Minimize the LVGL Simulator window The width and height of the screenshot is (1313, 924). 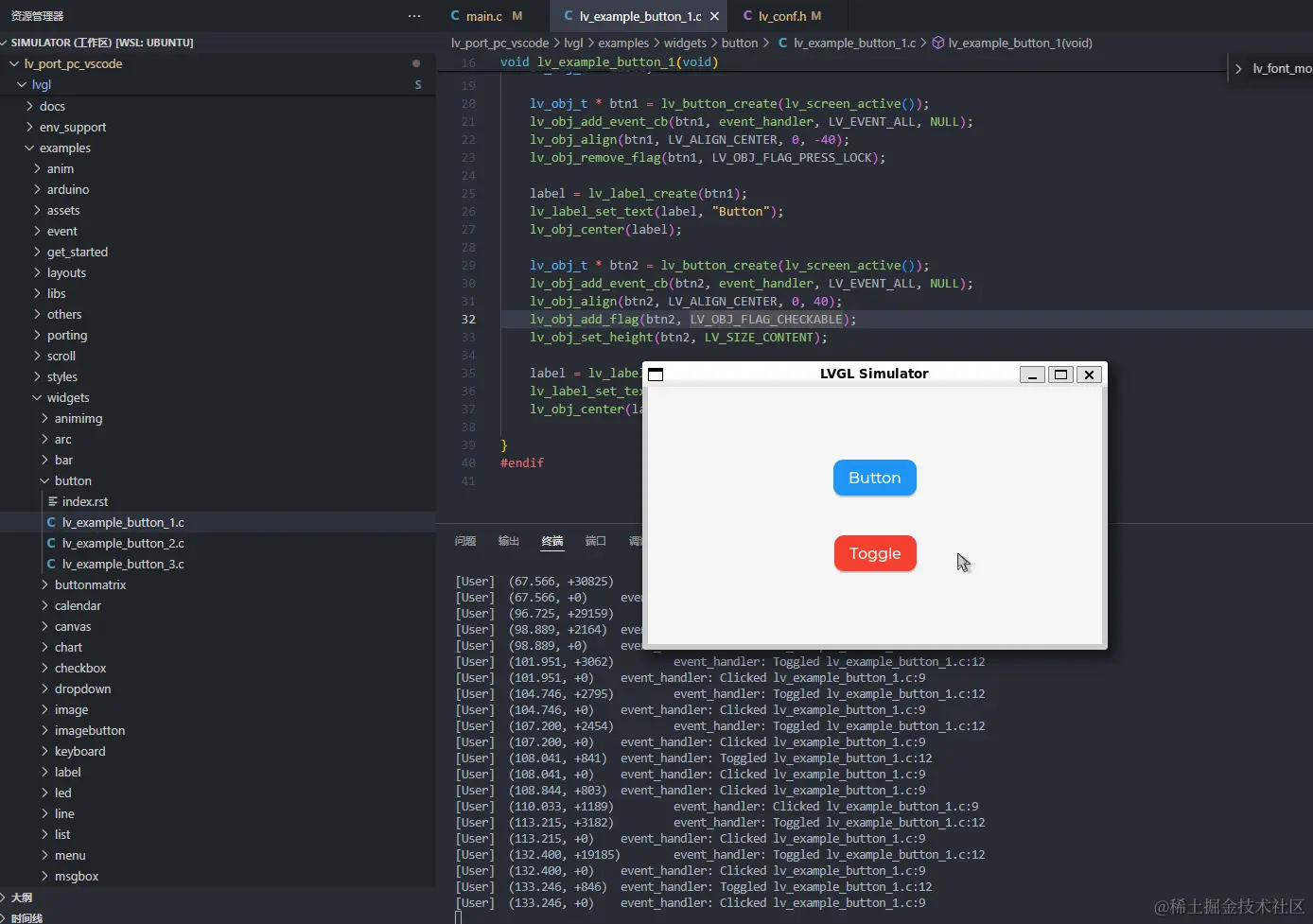pos(1032,375)
